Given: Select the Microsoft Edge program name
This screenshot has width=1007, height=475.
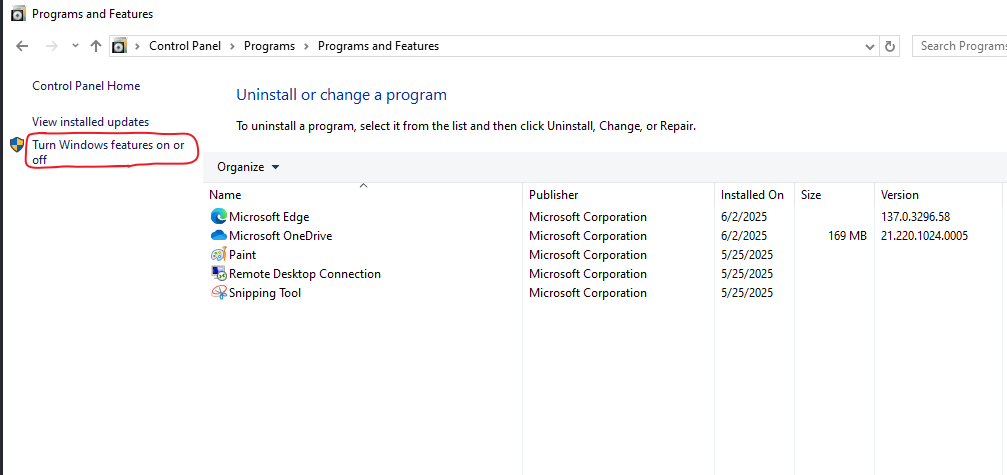Looking at the screenshot, I should (x=269, y=217).
